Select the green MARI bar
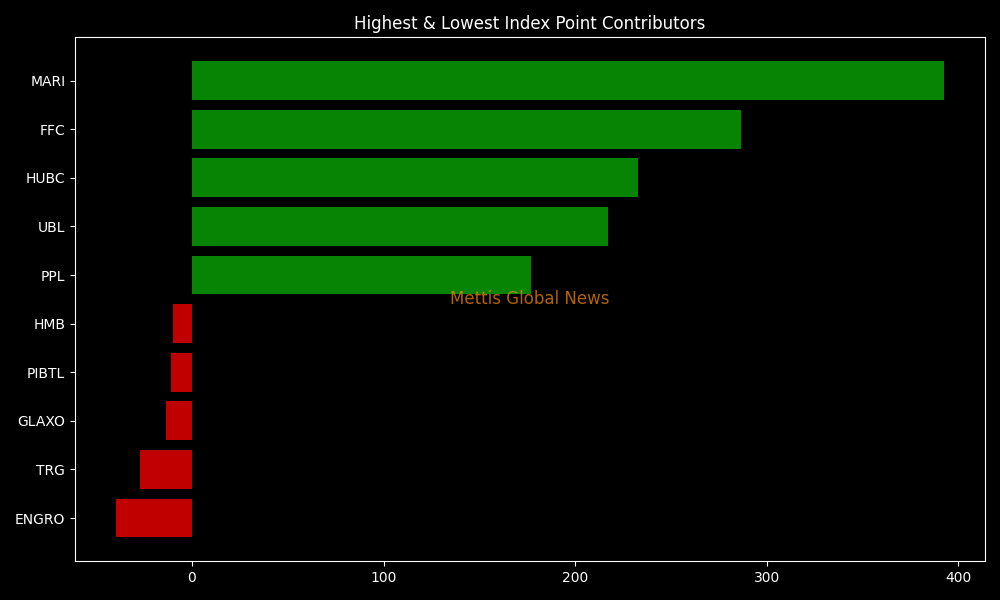The height and width of the screenshot is (600, 1000). pyautogui.click(x=568, y=80)
